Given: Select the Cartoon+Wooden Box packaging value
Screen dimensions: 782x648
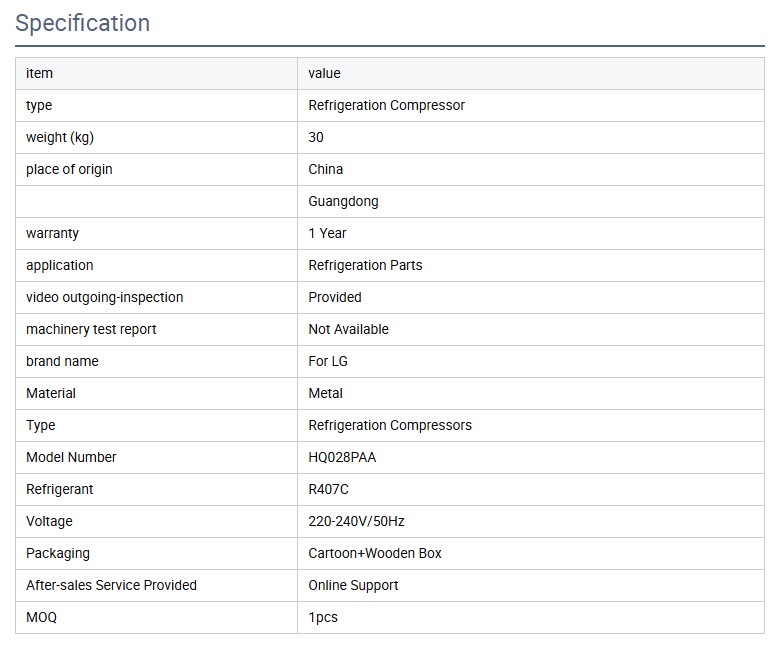Looking at the screenshot, I should [x=374, y=553].
